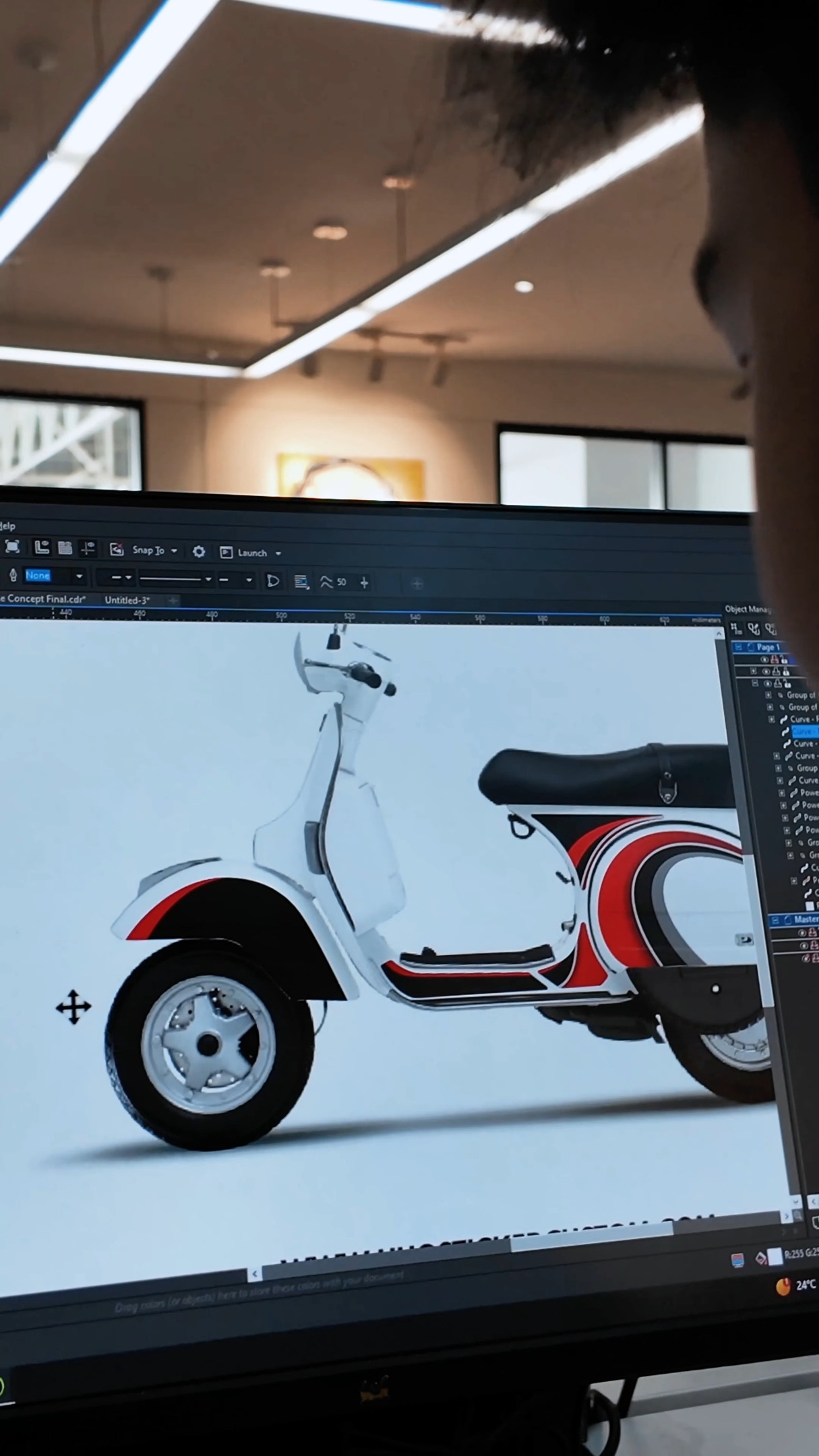The image size is (819, 1456).
Task: Click the full-screen preview icon
Action: point(11,547)
